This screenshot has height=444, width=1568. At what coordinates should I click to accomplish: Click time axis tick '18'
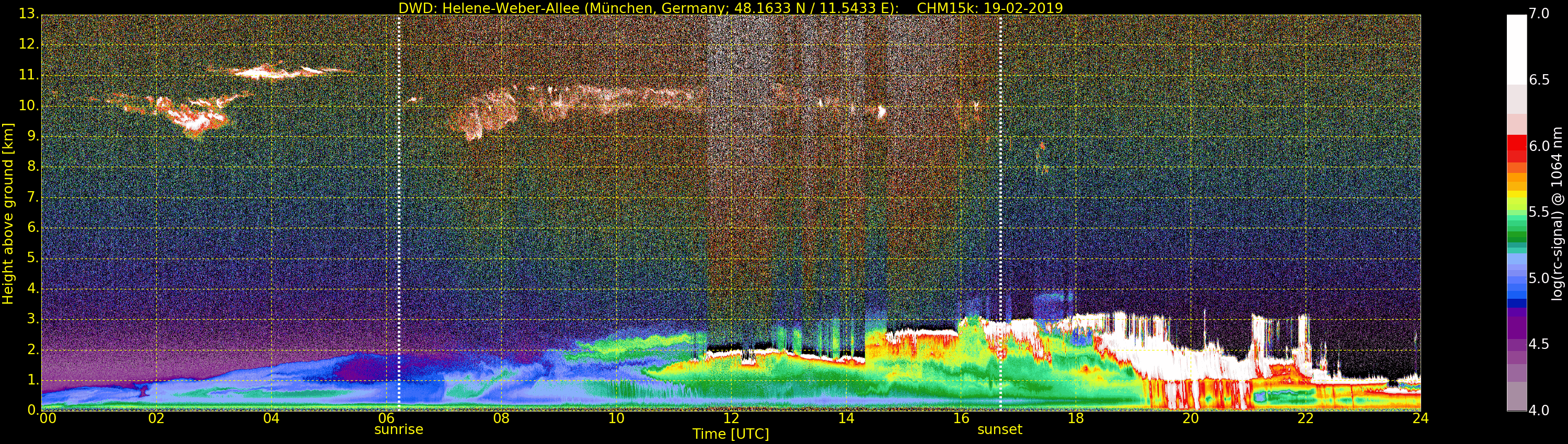[x=1076, y=418]
